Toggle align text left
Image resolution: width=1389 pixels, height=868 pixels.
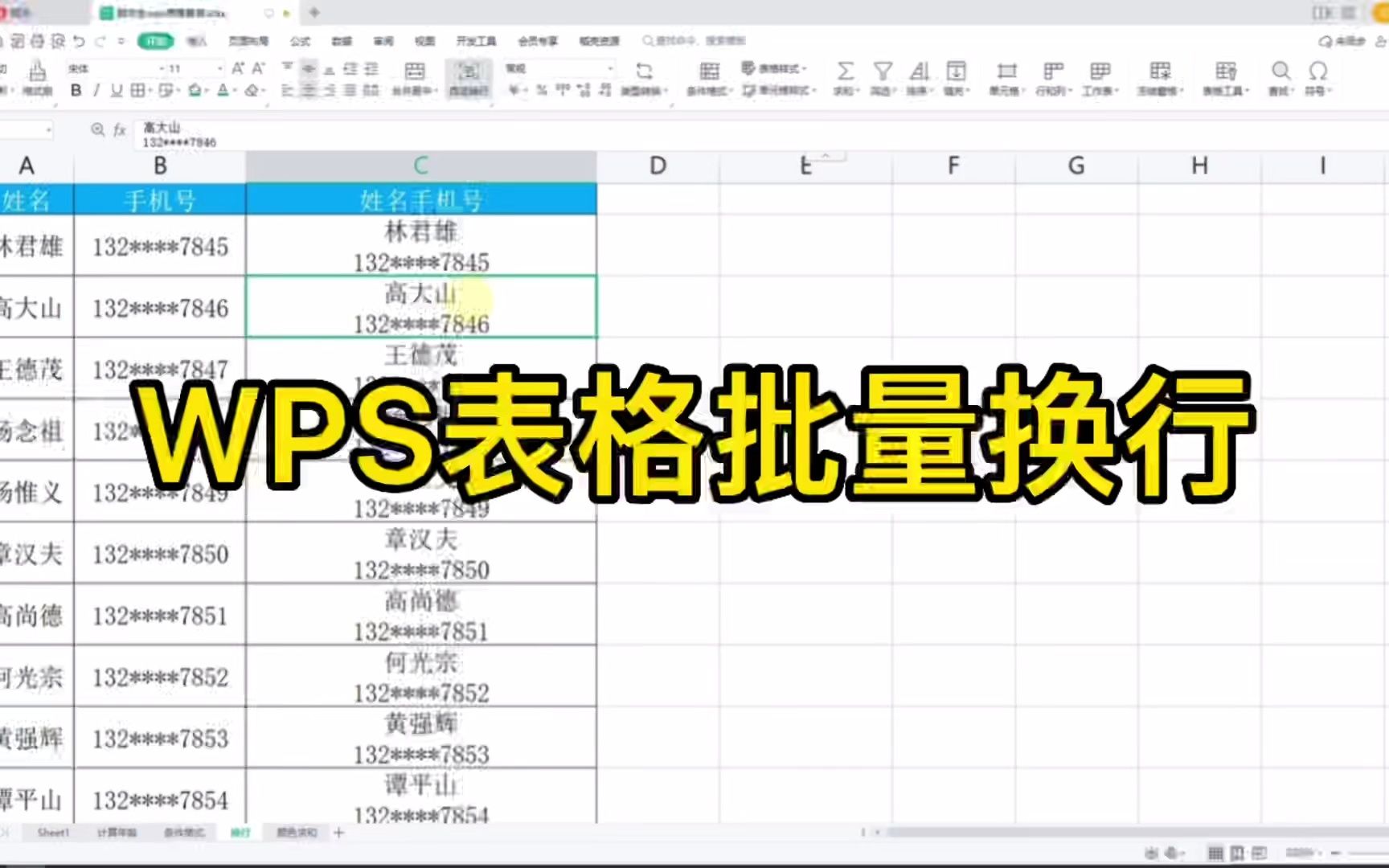tap(287, 90)
